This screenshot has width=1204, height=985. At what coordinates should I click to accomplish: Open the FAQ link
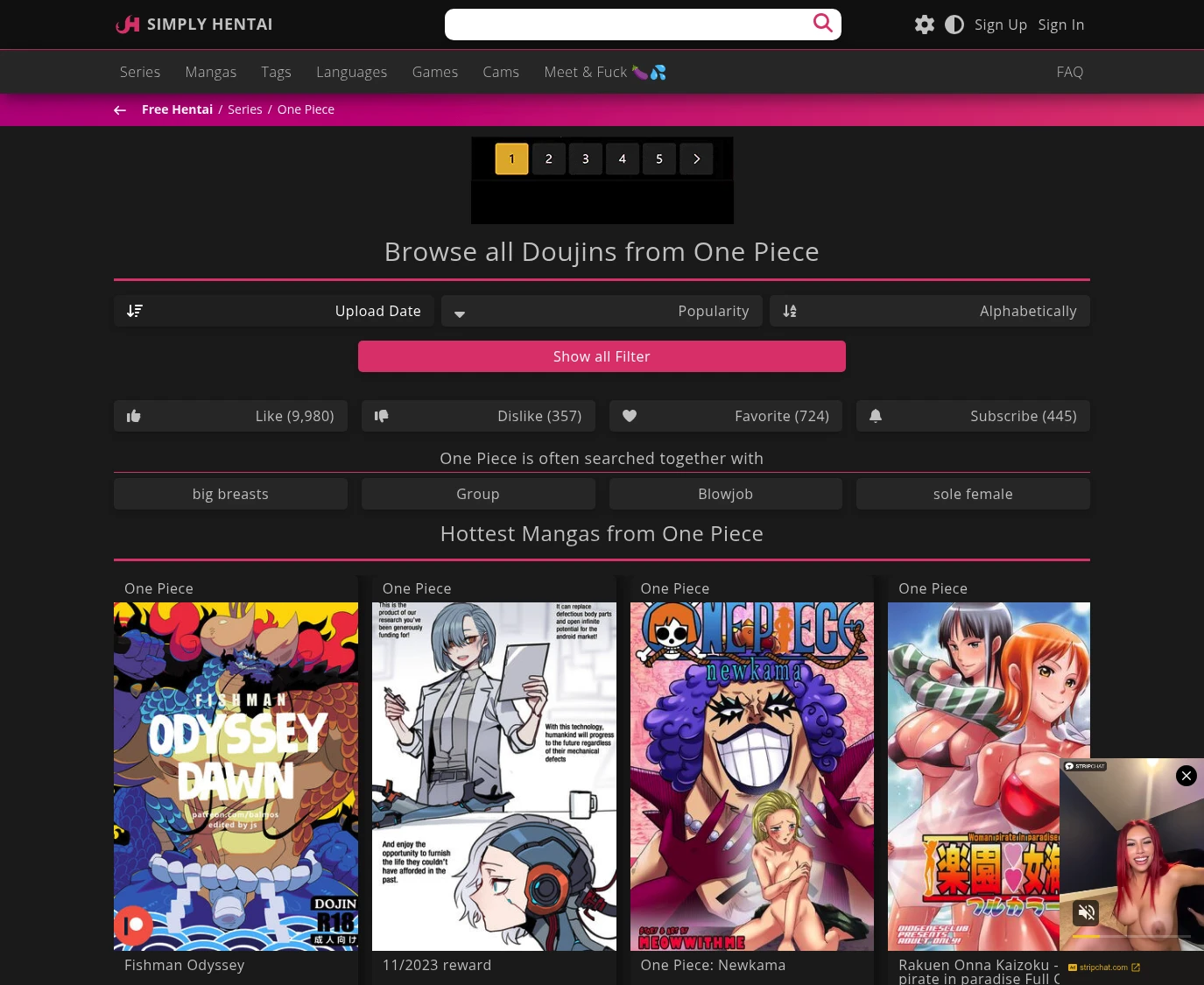(1070, 72)
